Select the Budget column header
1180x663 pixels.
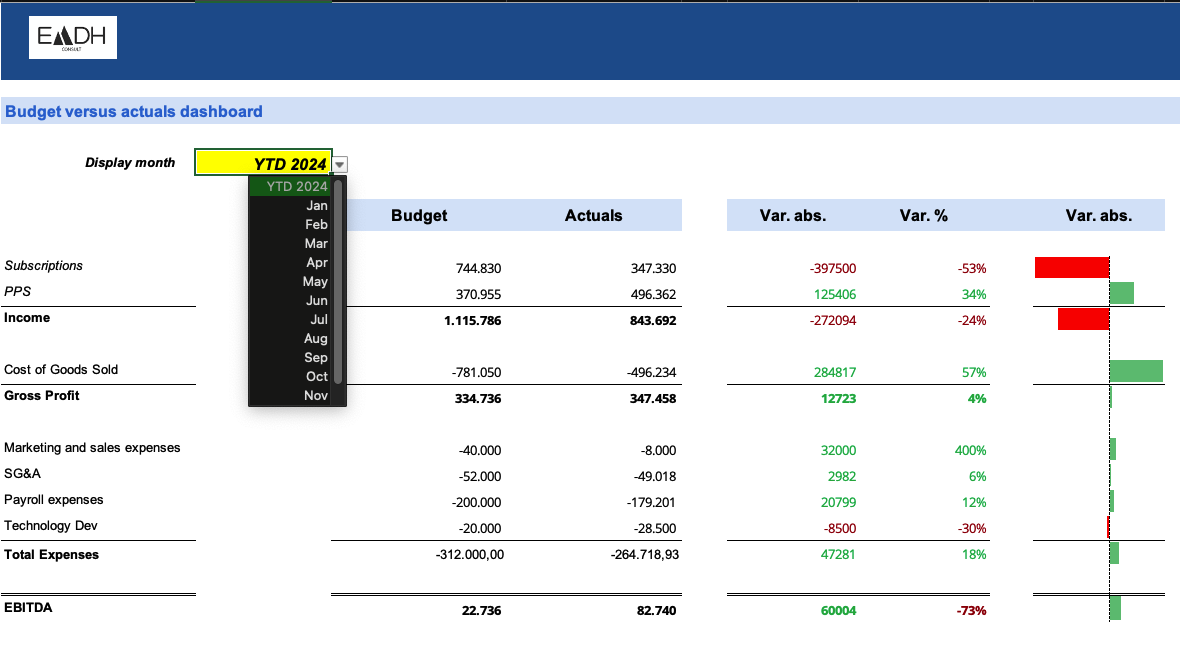[x=419, y=215]
